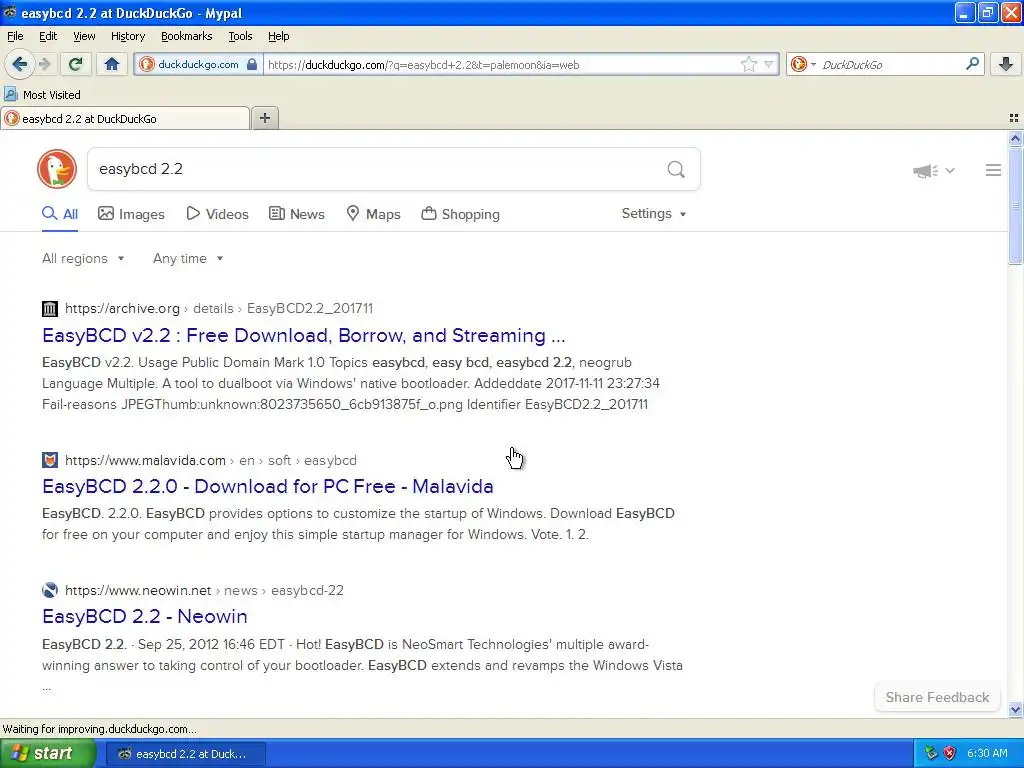1024x768 pixels.
Task: Switch to Shopping results tab
Action: point(460,214)
